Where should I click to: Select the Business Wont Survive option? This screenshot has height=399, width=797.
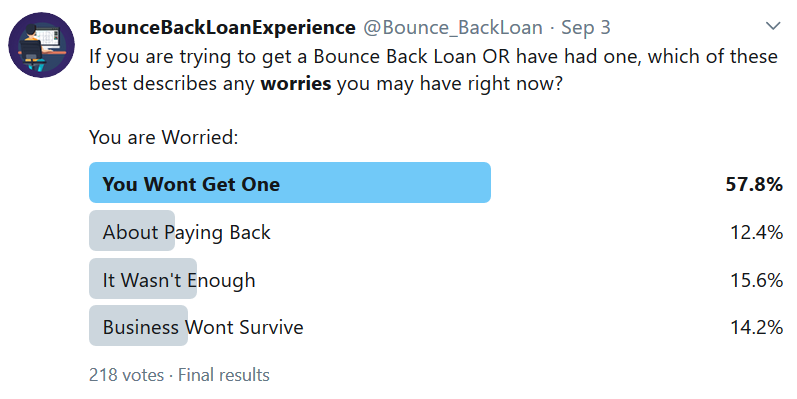coord(203,327)
